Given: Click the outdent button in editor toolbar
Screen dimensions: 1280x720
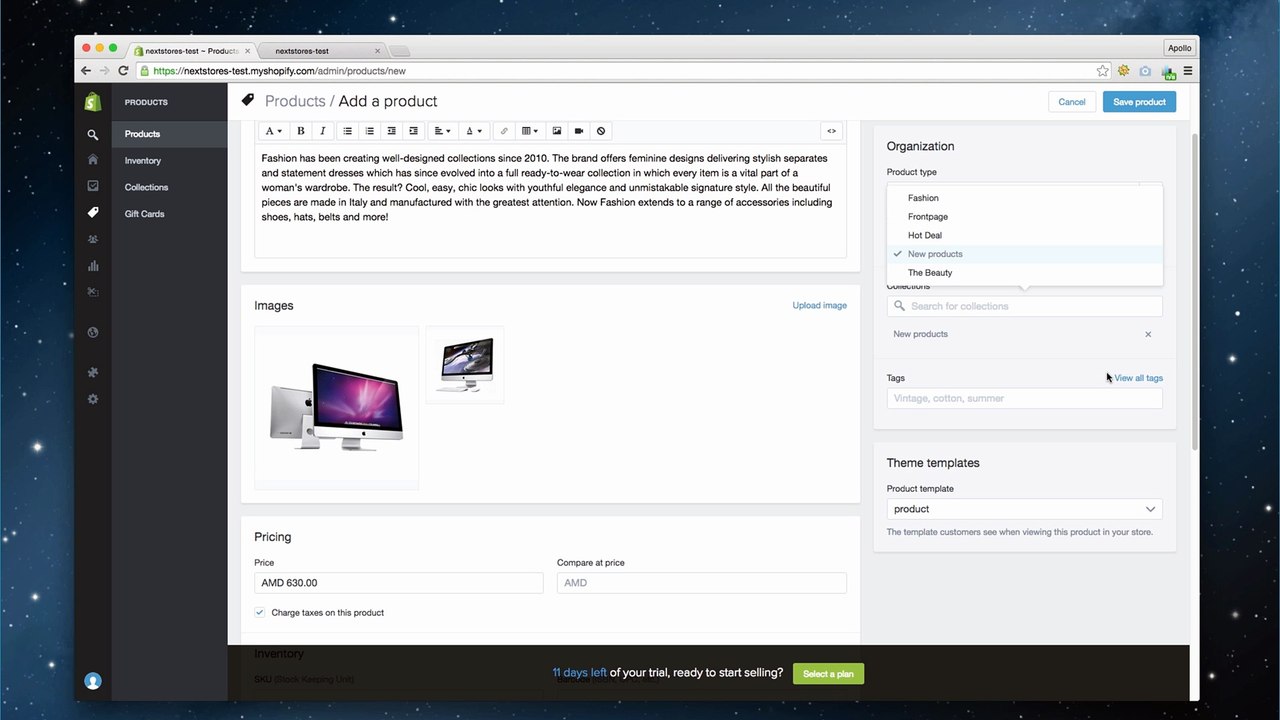Looking at the screenshot, I should click(x=391, y=131).
